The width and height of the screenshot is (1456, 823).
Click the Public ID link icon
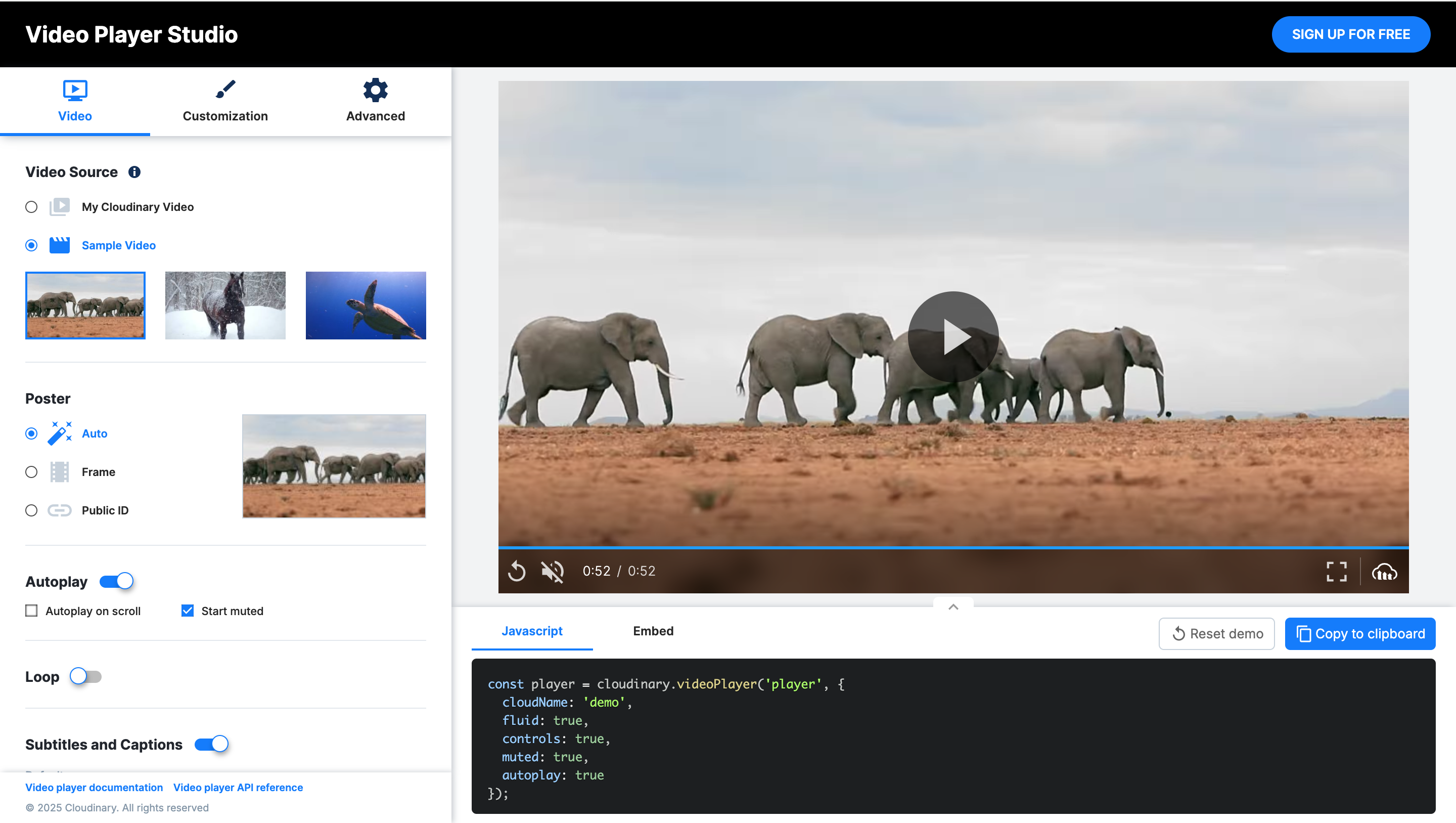[59, 510]
